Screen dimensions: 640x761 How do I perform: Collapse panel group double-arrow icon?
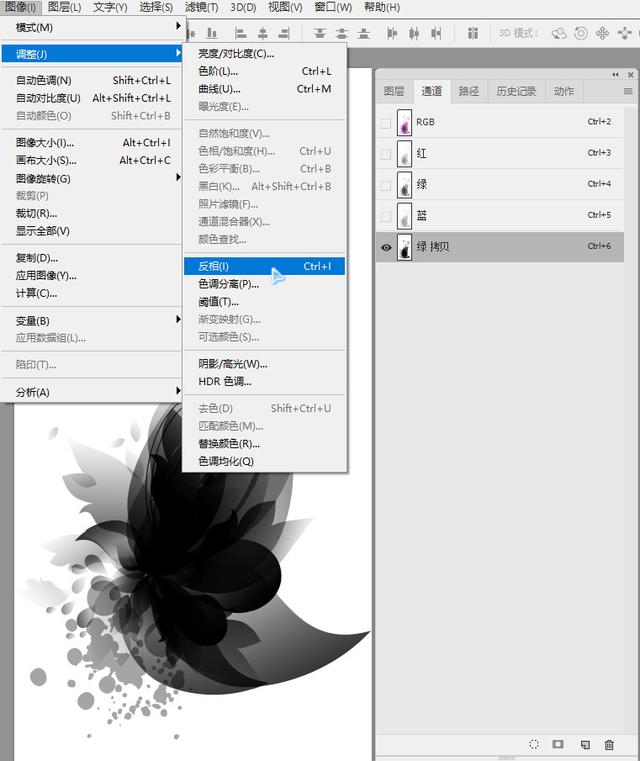[615, 75]
